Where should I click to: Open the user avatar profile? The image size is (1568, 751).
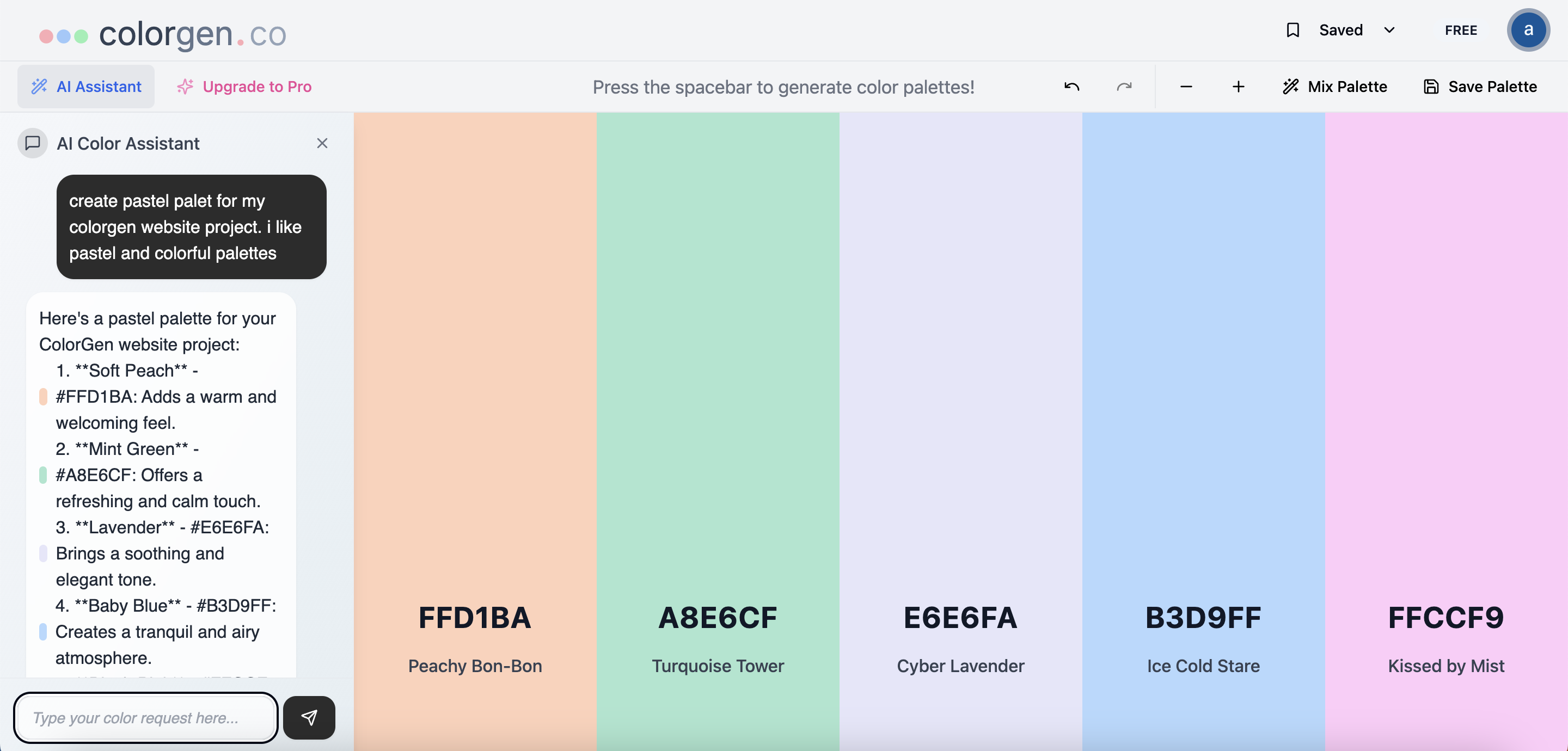point(1528,30)
